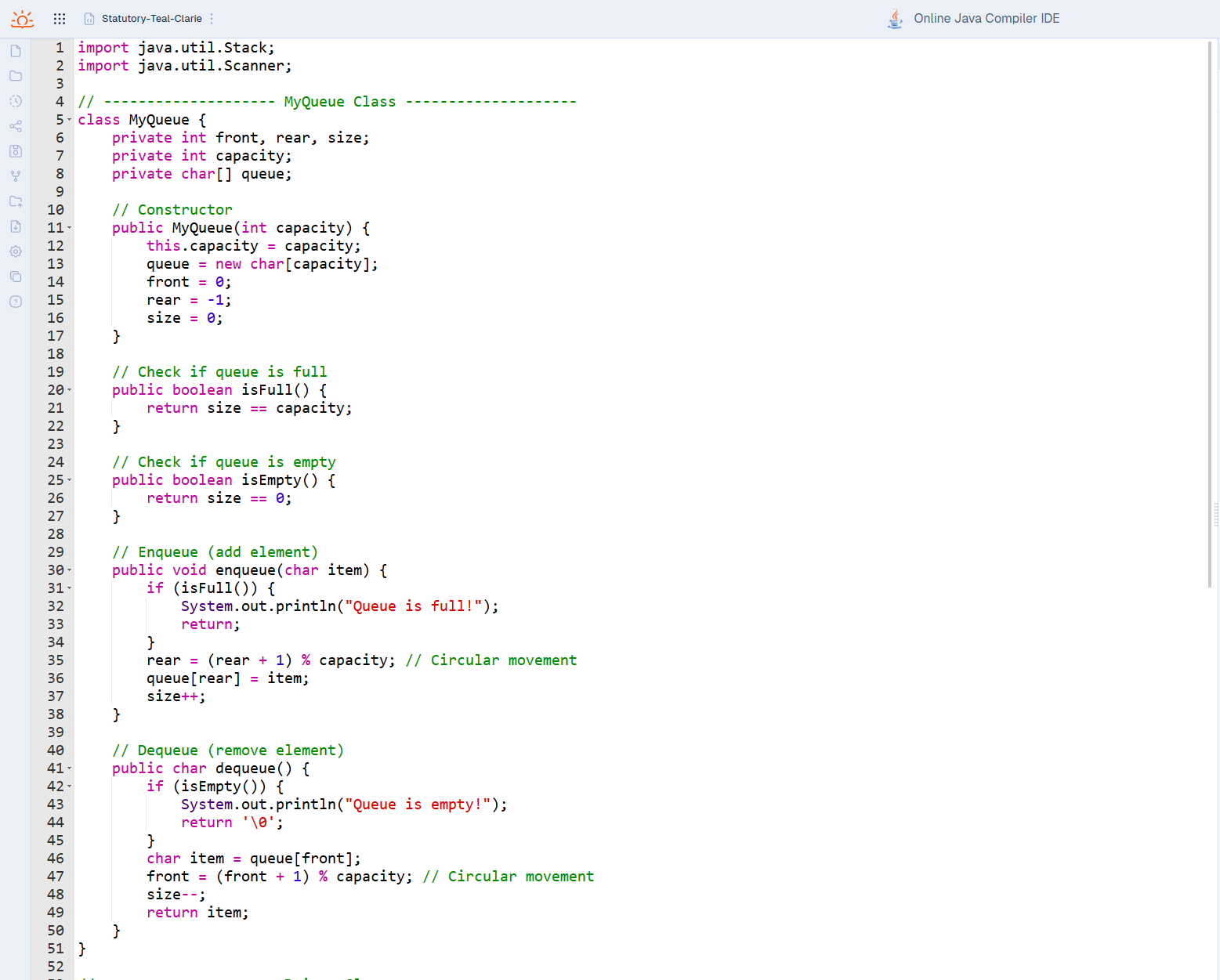Click the copy icon in sidebar
Image resolution: width=1220 pixels, height=980 pixels.
click(x=16, y=277)
